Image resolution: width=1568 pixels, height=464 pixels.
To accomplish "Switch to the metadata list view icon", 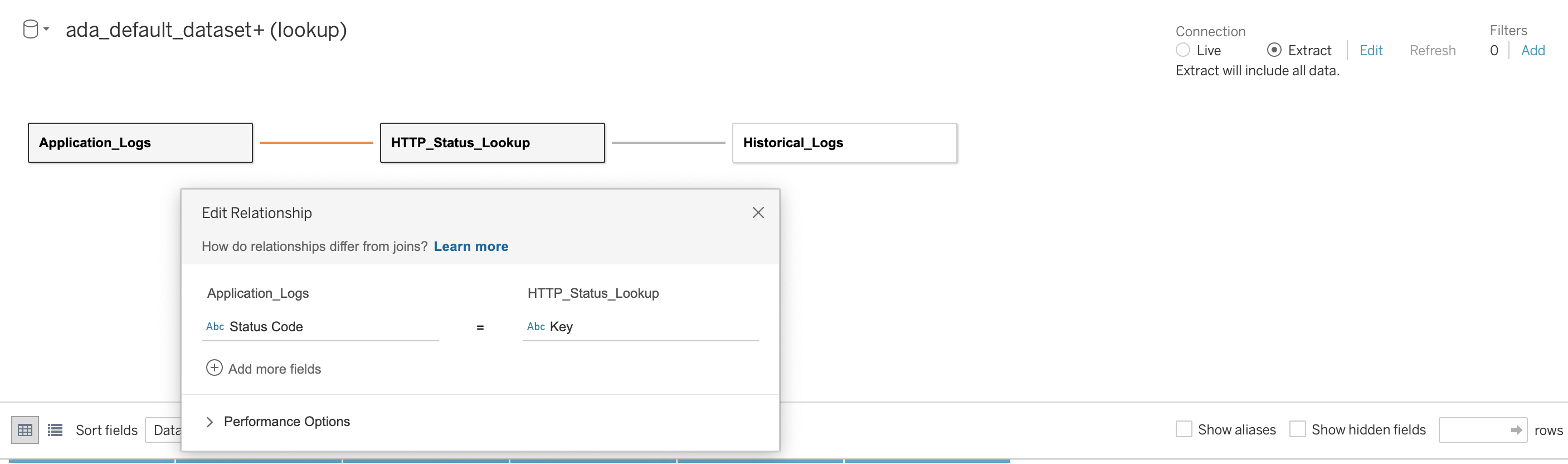I will [55, 430].
